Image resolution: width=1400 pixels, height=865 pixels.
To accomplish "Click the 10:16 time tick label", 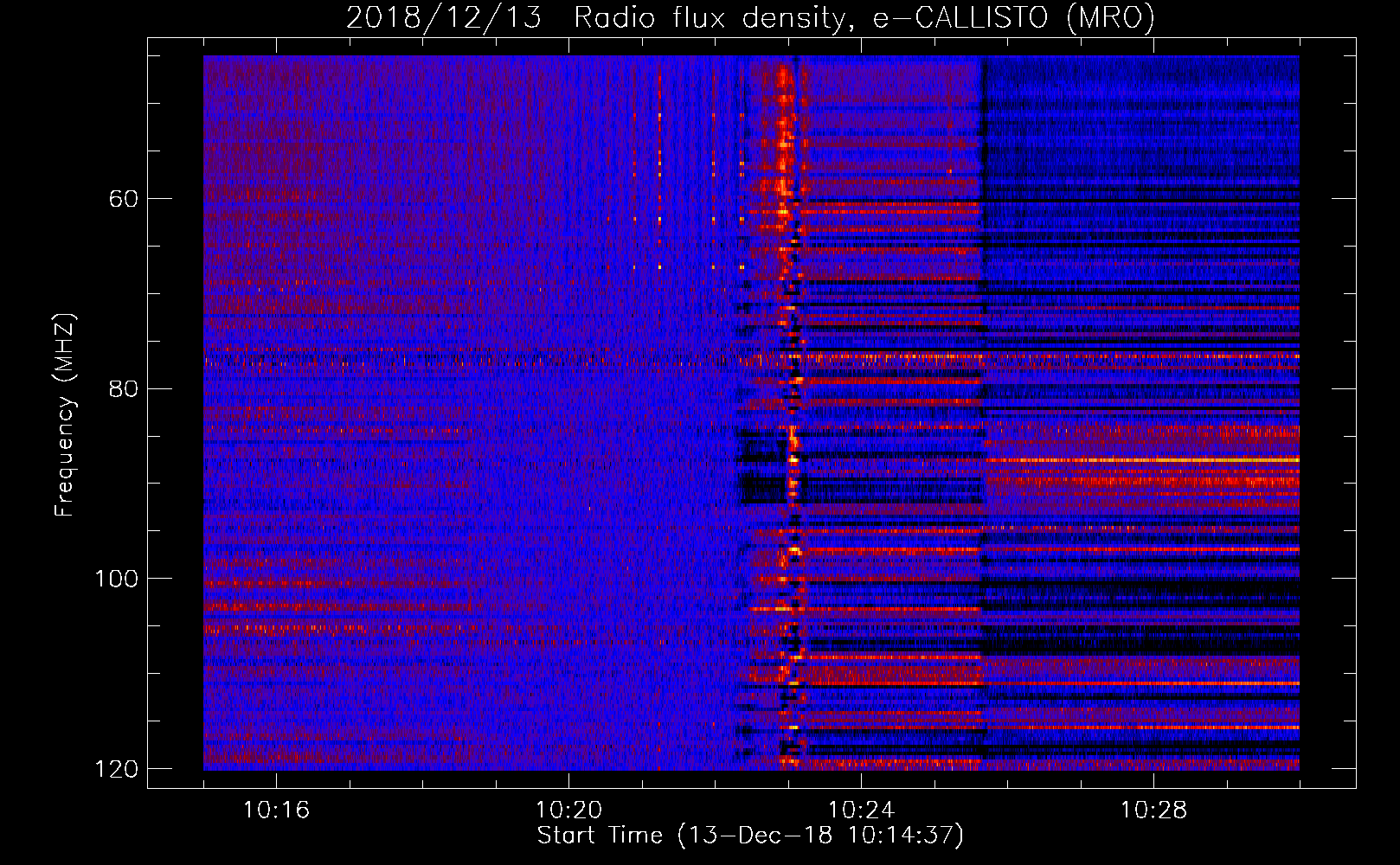I will tap(276, 811).
